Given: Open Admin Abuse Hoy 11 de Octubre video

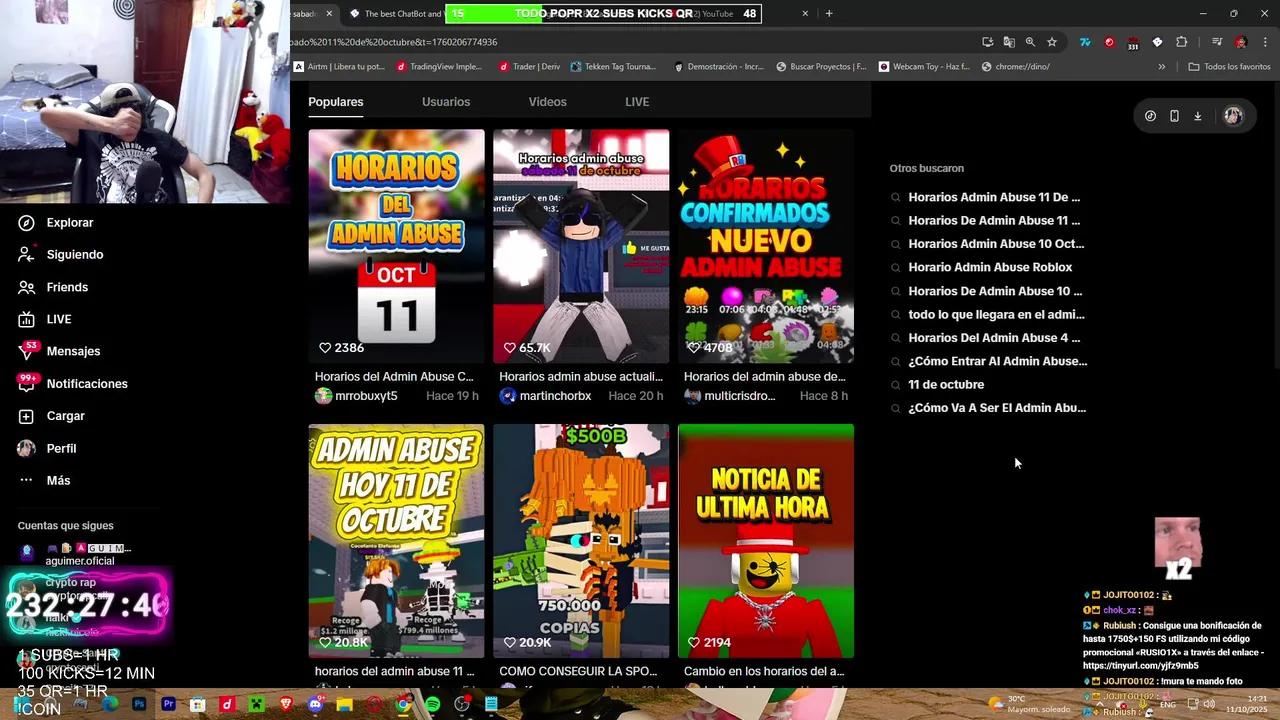Looking at the screenshot, I should point(396,541).
